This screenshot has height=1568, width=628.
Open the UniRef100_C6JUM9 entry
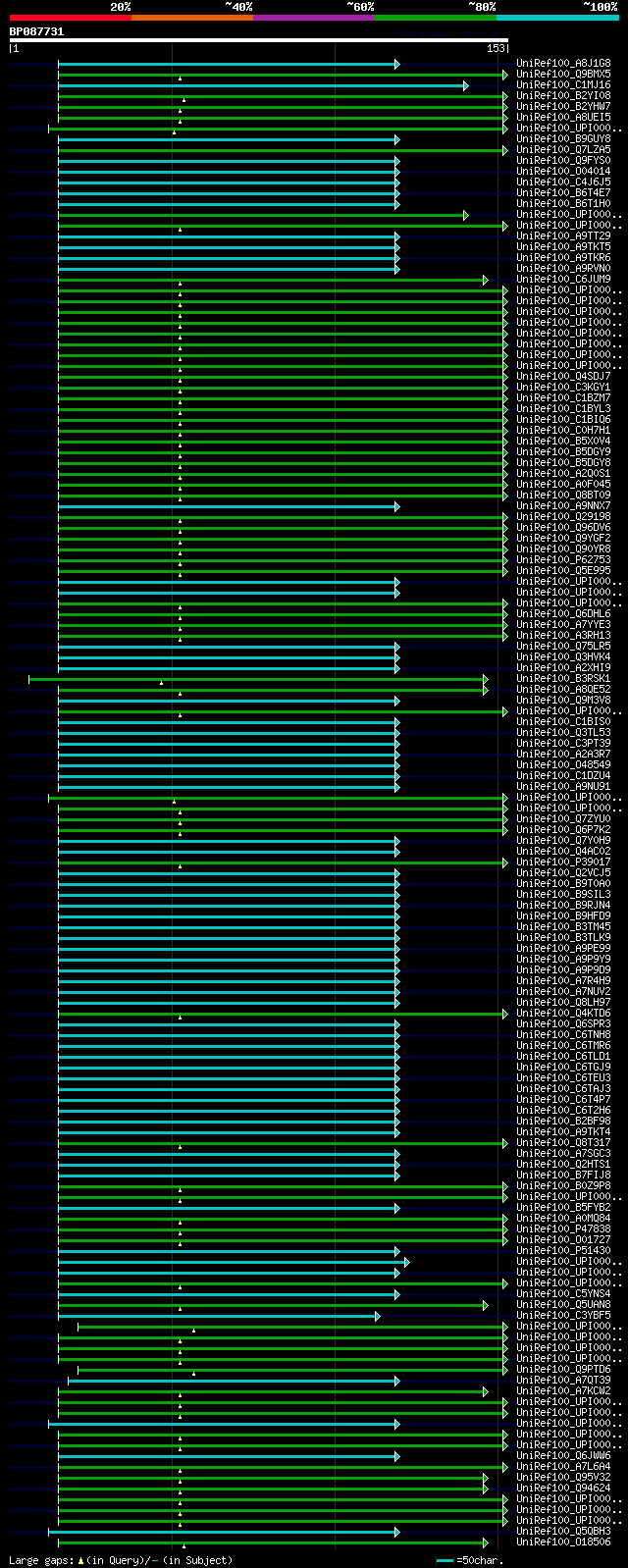563,280
